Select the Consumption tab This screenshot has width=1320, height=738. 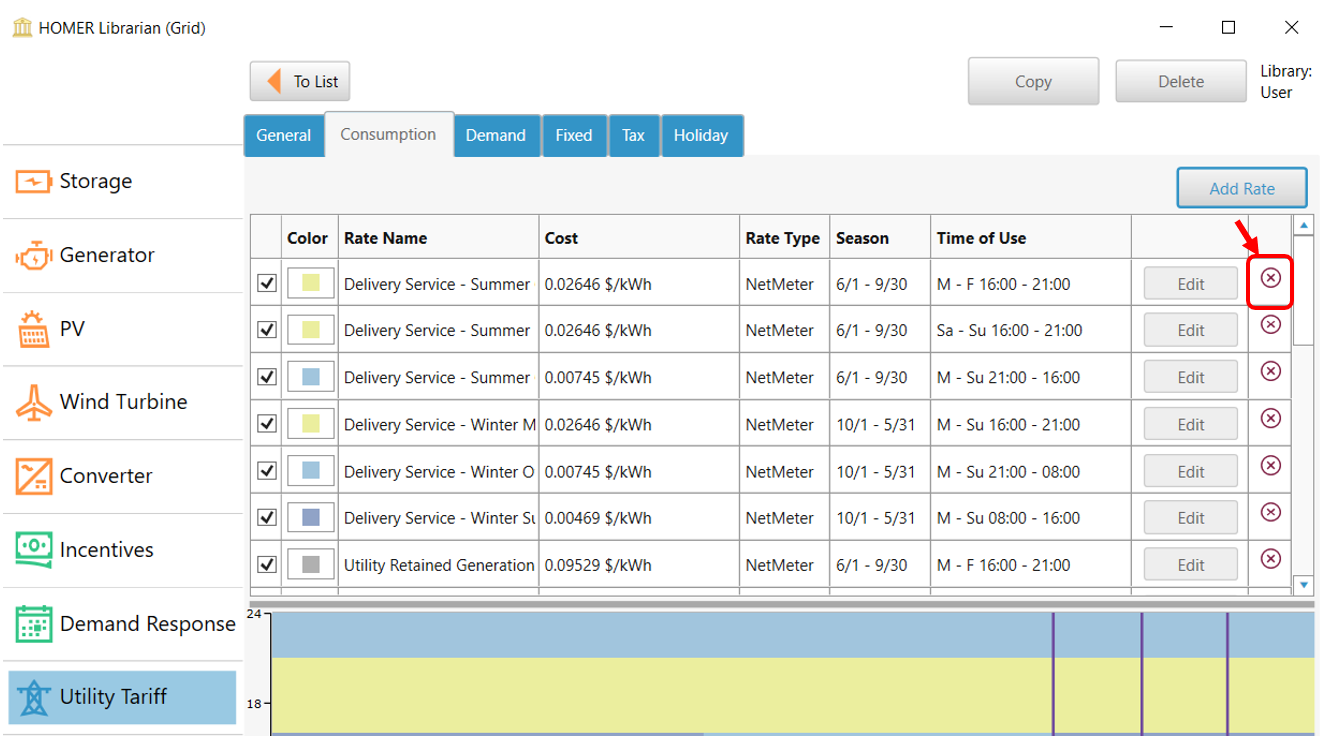(x=388, y=134)
